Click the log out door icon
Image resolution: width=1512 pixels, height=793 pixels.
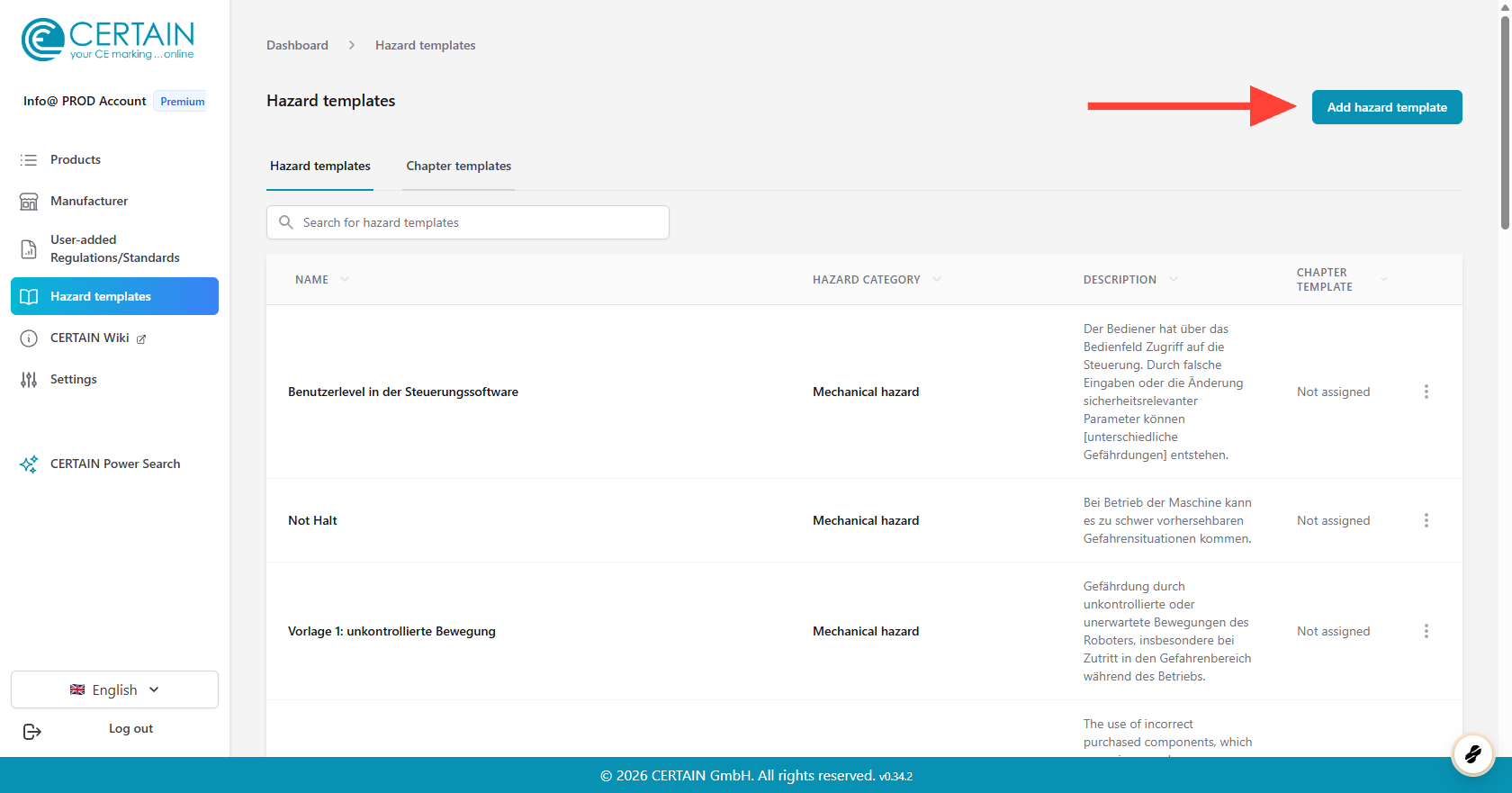32,731
